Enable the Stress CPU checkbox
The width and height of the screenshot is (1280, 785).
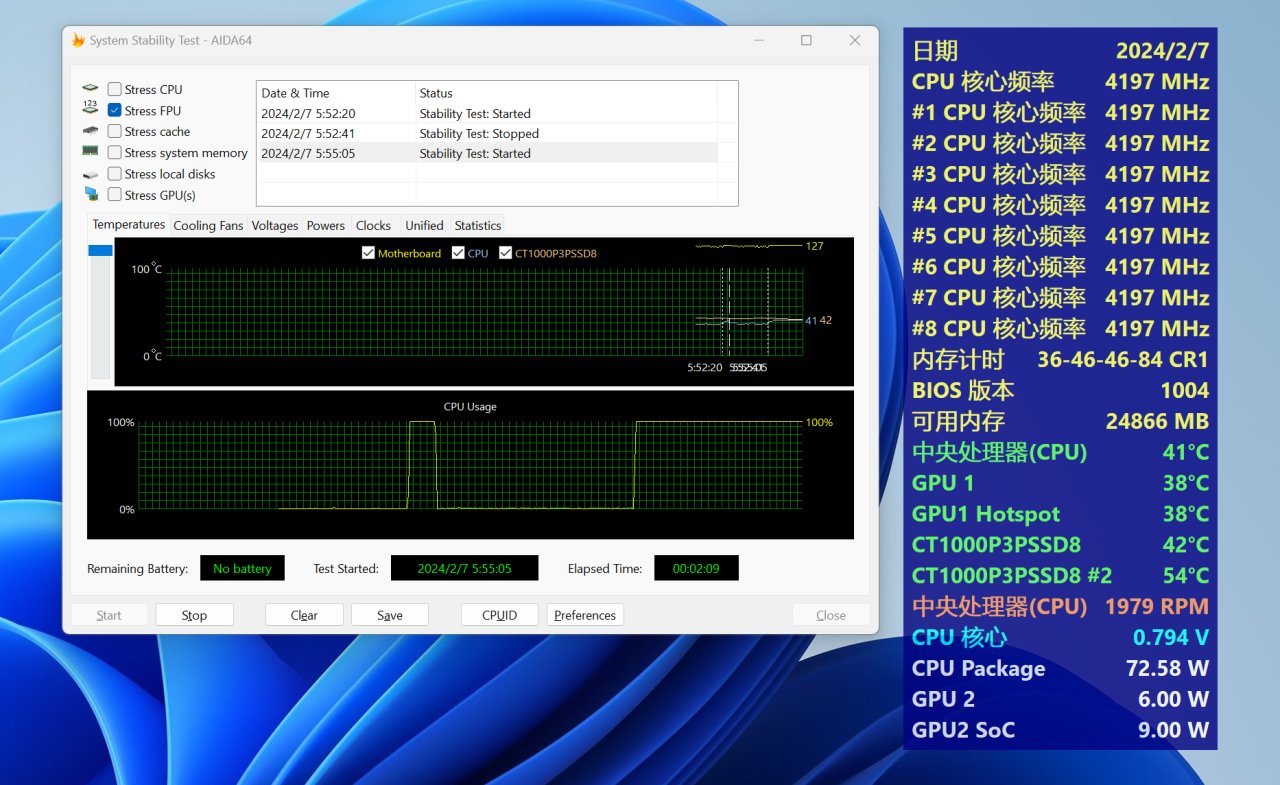(115, 90)
